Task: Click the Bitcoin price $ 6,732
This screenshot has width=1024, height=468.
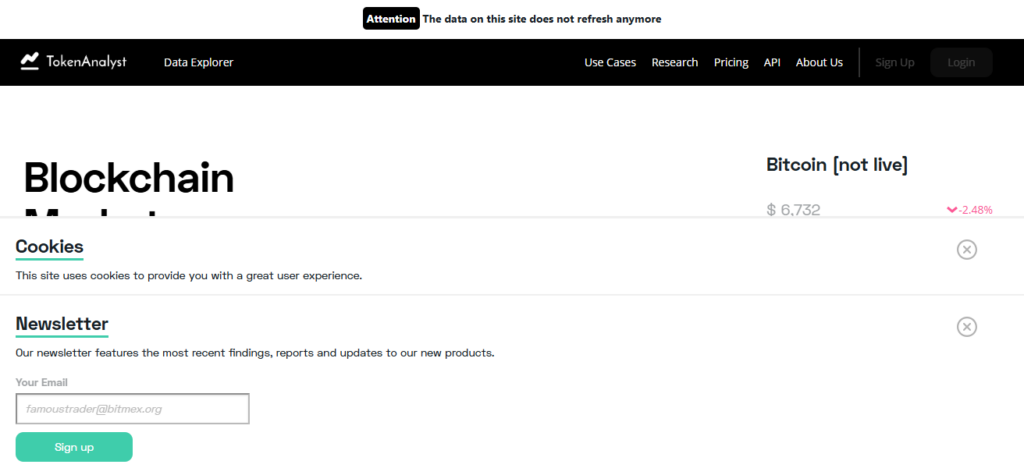Action: point(793,210)
